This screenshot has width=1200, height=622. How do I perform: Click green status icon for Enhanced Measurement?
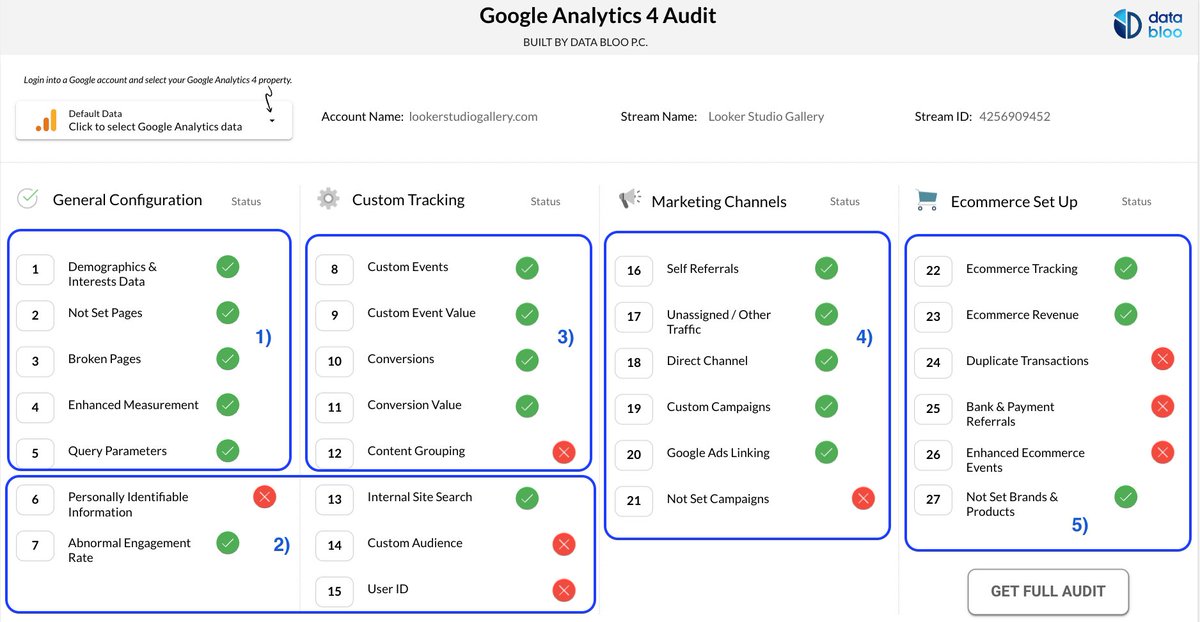pos(228,405)
